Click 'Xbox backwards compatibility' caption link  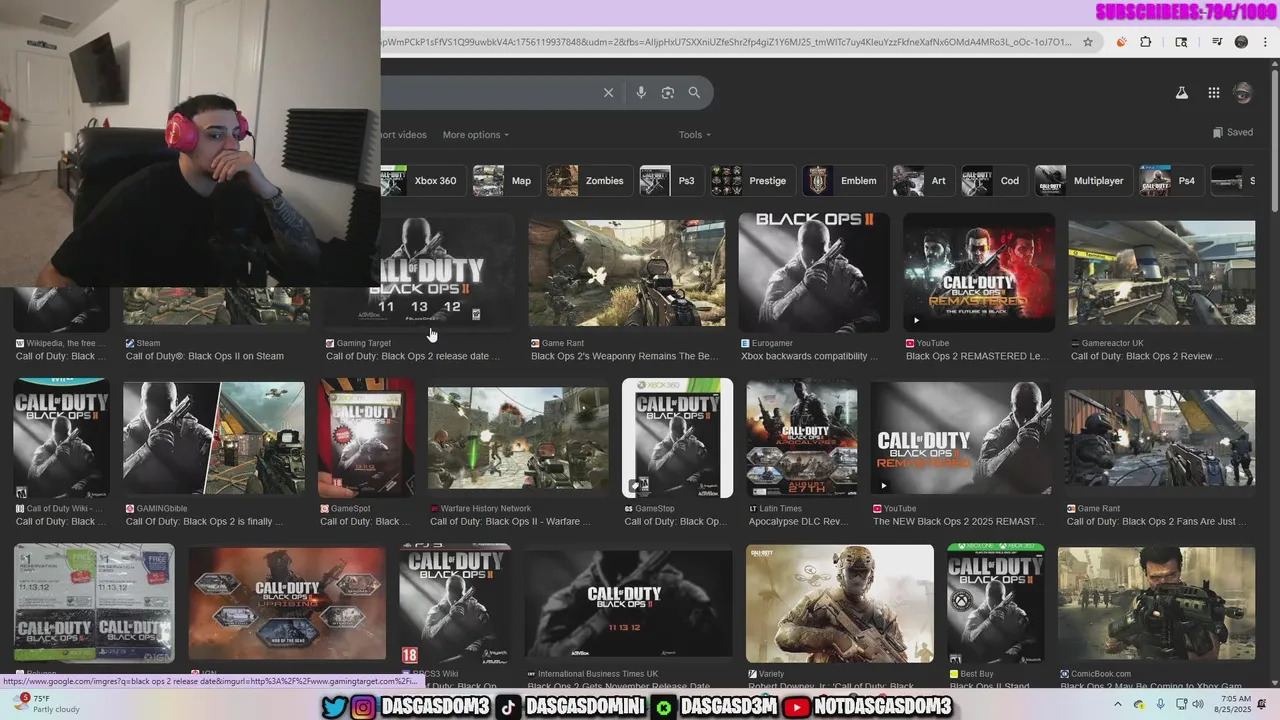click(809, 356)
